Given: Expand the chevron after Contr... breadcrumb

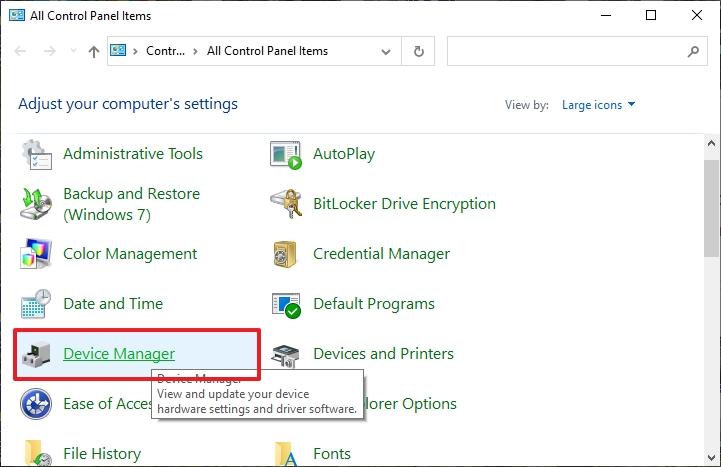Looking at the screenshot, I should (195, 51).
